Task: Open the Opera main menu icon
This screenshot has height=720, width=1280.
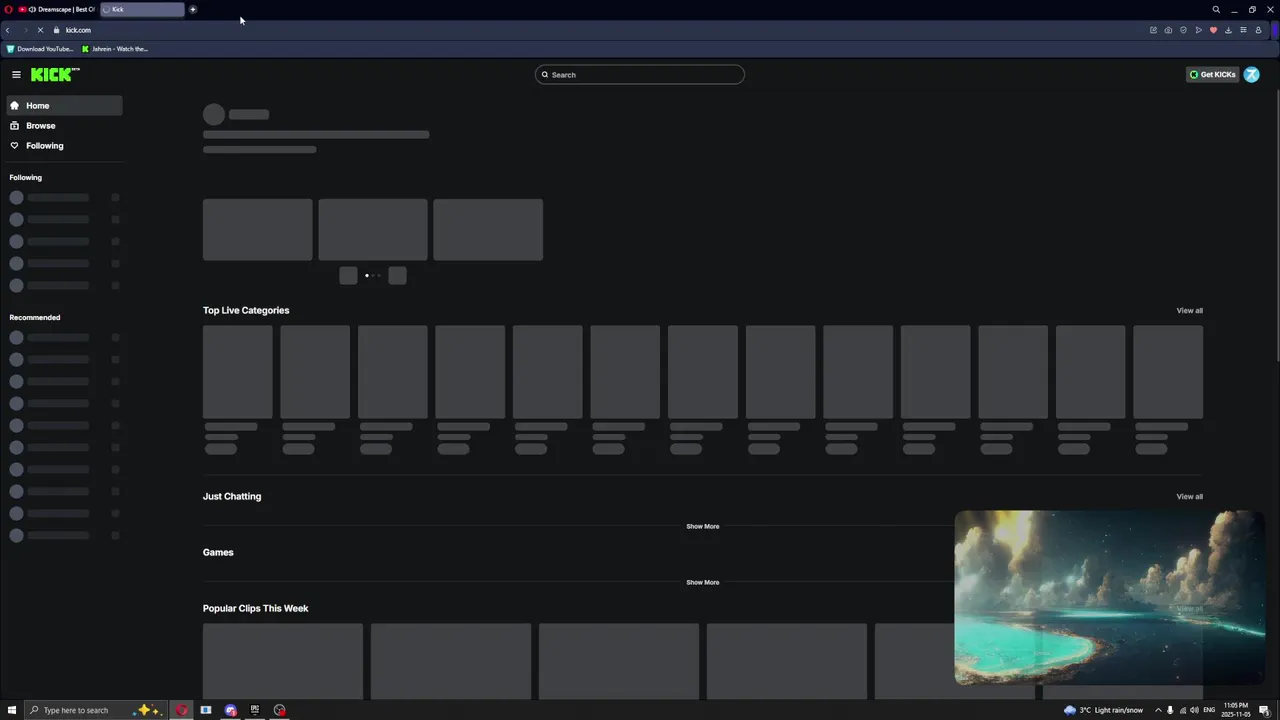Action: [8, 9]
